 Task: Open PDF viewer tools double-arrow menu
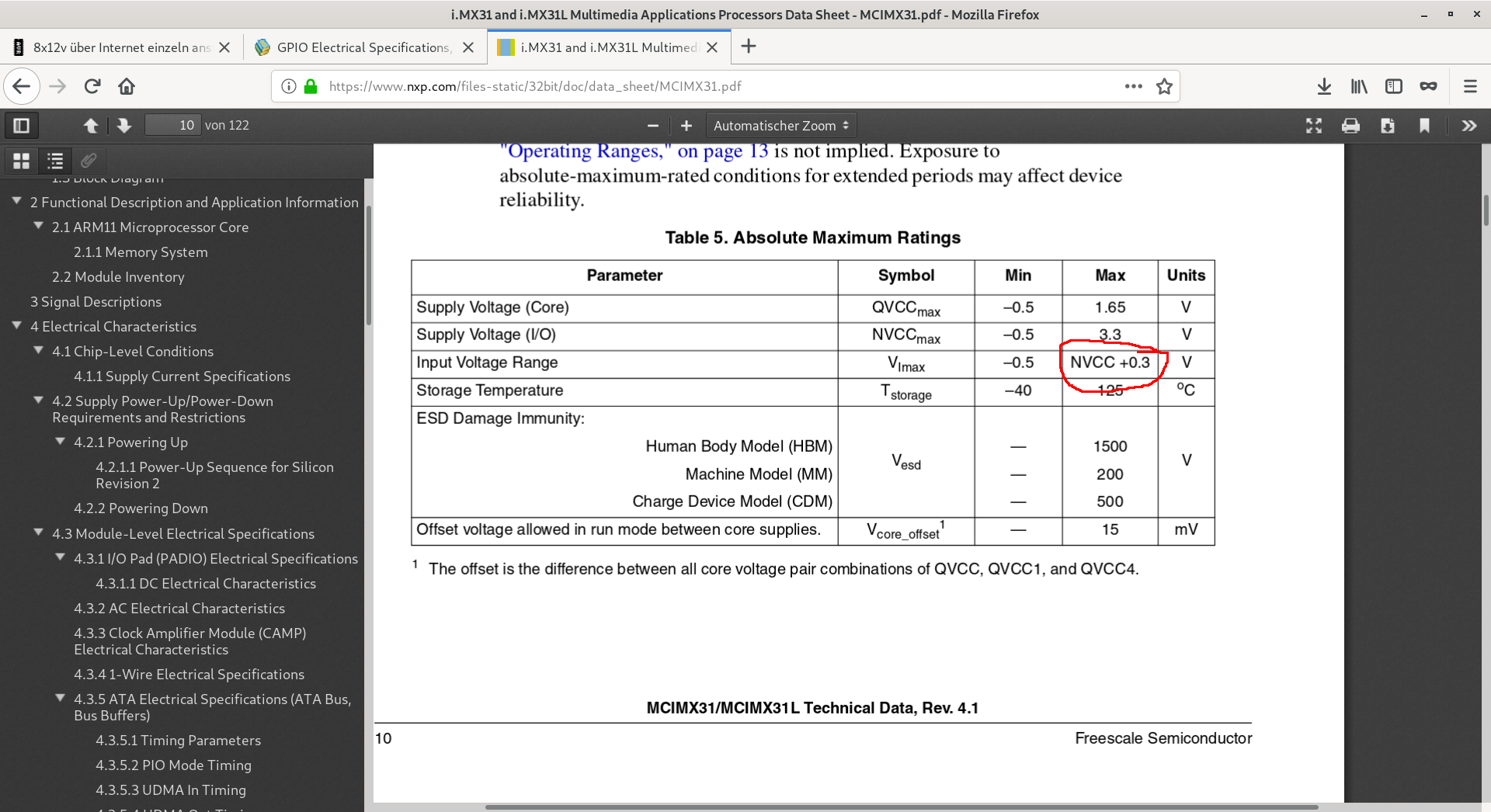[x=1469, y=125]
